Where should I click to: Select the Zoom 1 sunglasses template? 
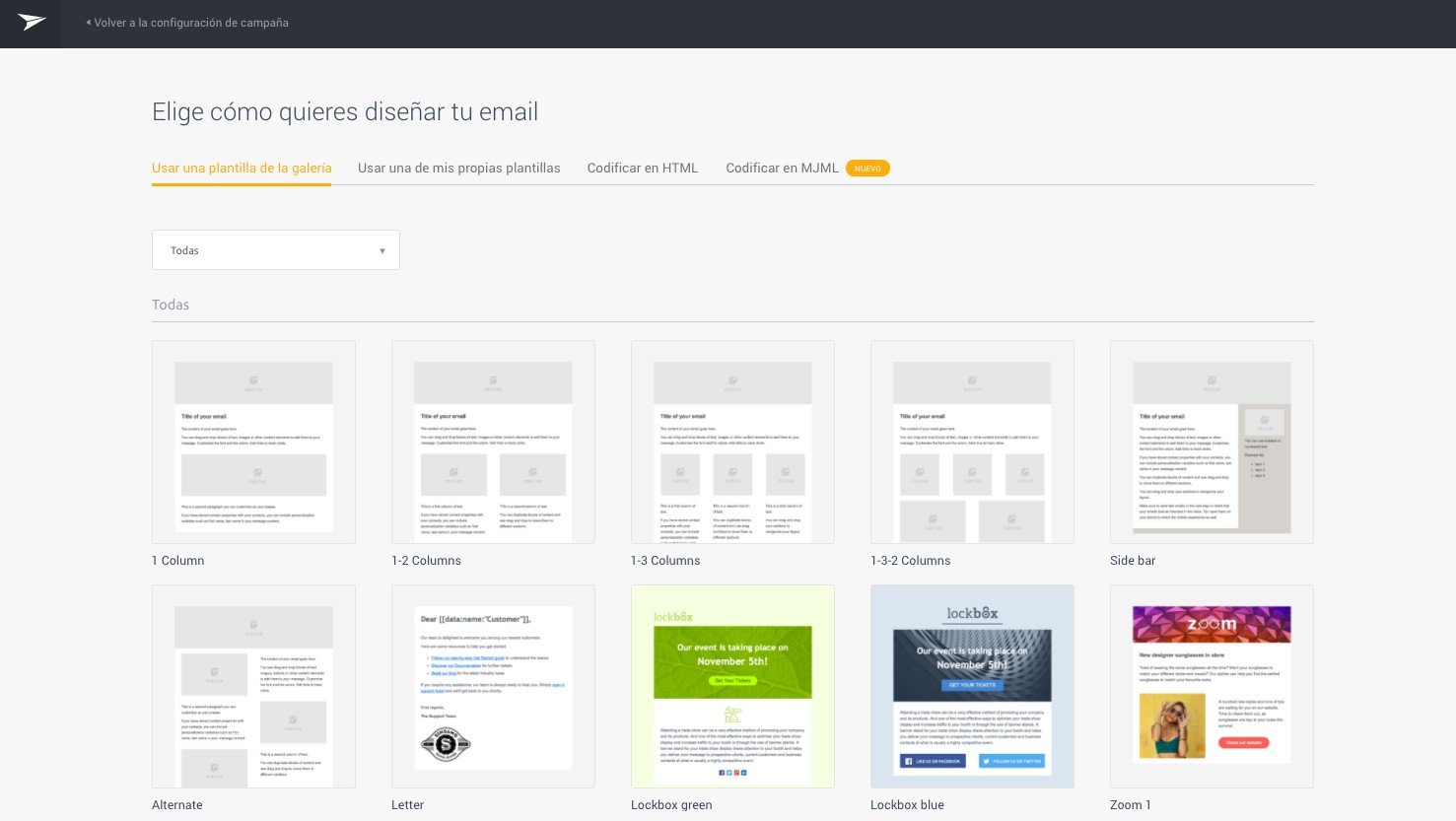pos(1212,686)
